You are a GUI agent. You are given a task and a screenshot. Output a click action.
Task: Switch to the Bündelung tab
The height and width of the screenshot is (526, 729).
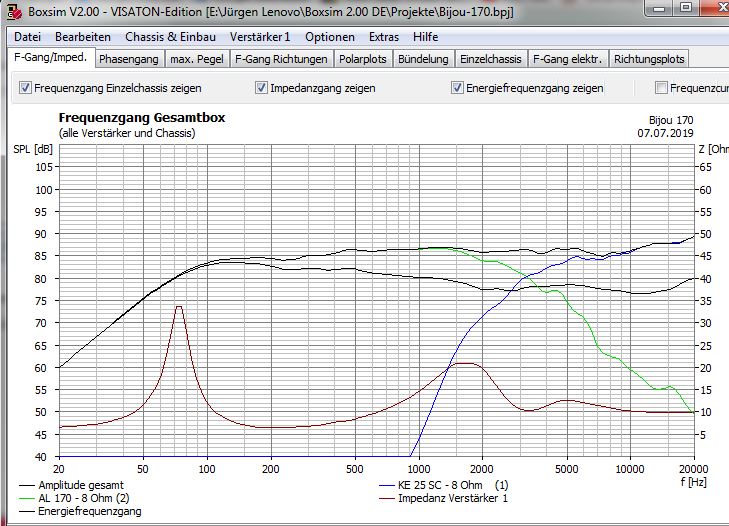pos(423,59)
